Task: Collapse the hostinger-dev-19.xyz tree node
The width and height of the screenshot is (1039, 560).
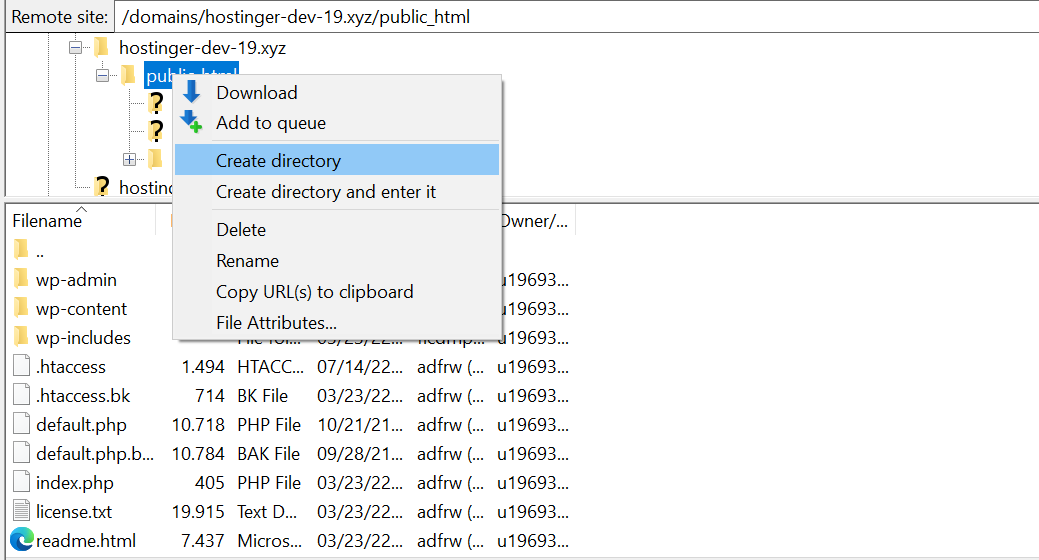Action: [75, 47]
